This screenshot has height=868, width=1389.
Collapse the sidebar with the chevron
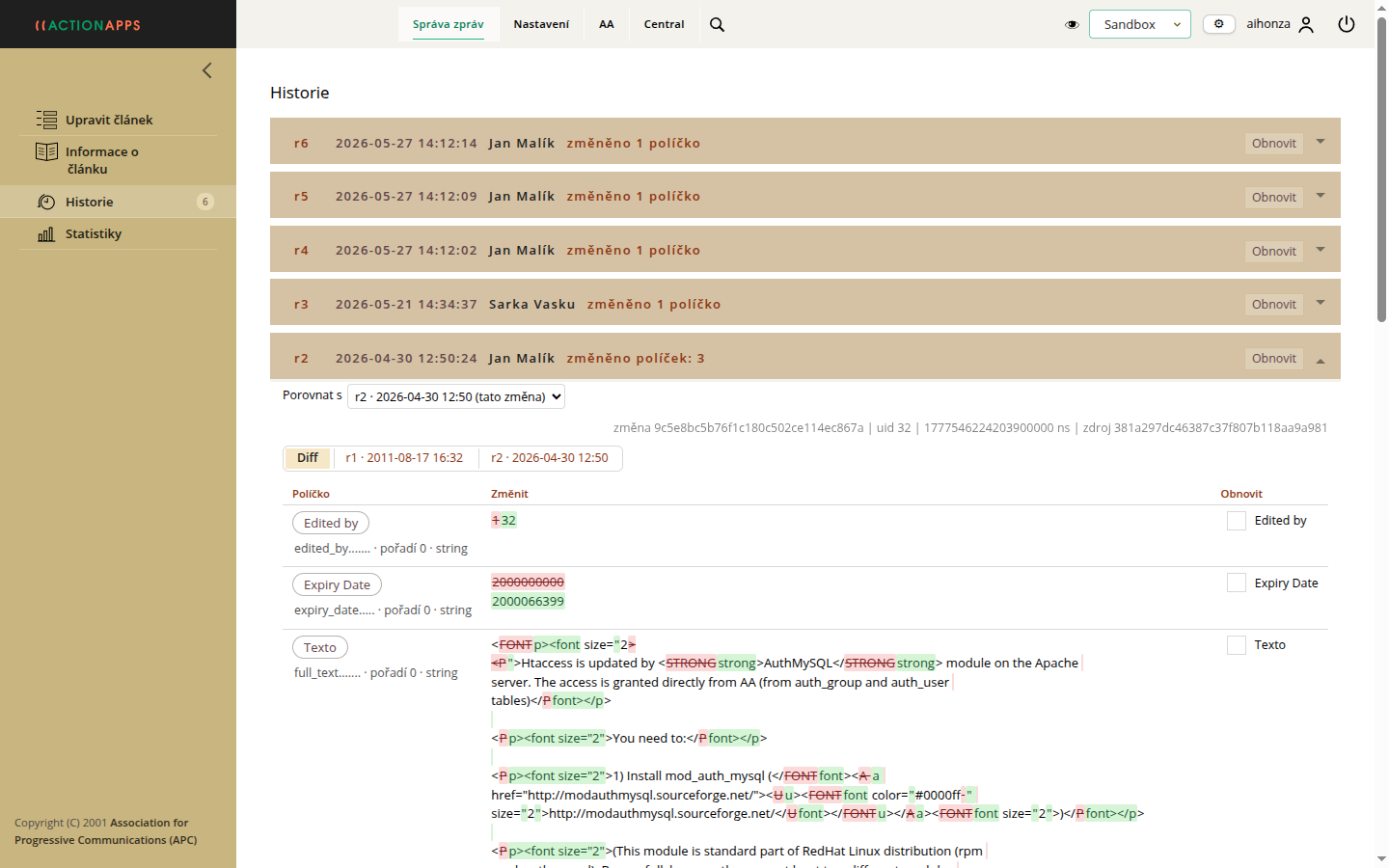tap(206, 70)
